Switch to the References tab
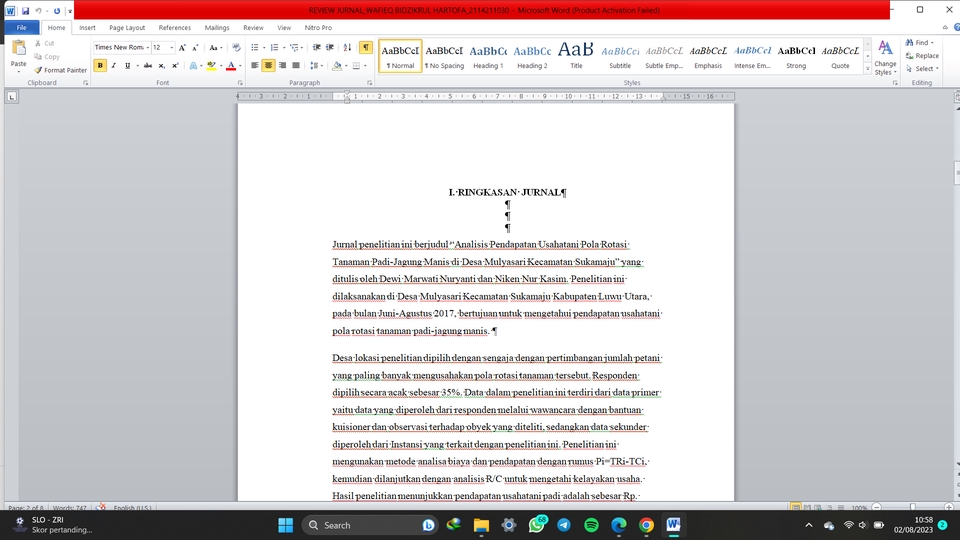This screenshot has width=960, height=540. click(174, 28)
